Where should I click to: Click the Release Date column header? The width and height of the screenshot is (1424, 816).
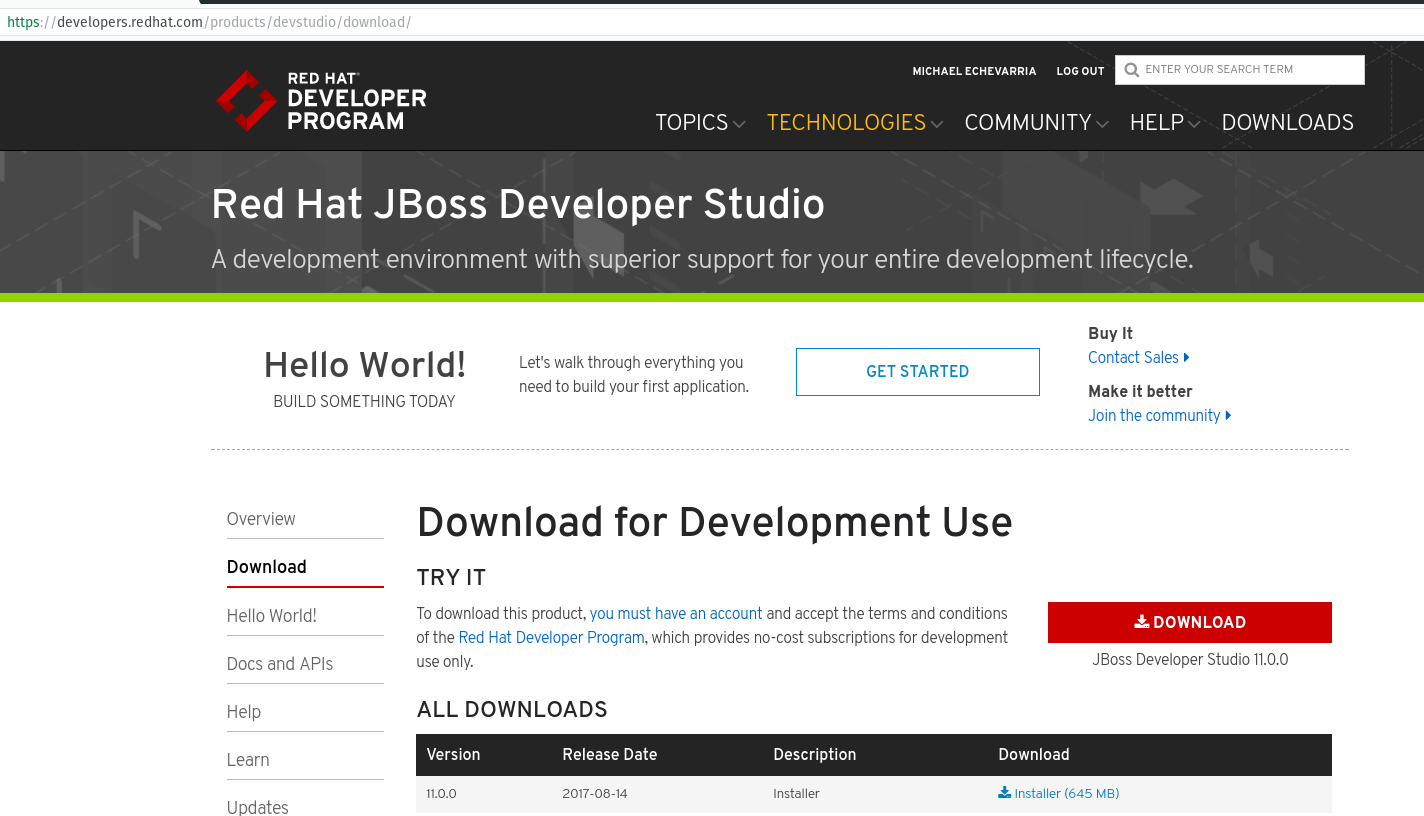(x=610, y=754)
